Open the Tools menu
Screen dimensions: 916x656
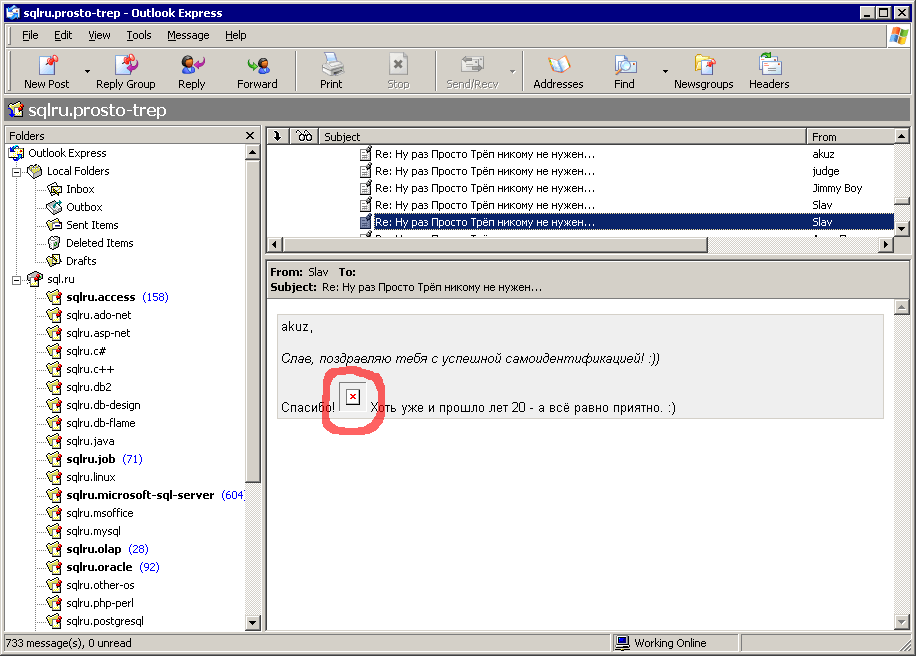pos(138,35)
